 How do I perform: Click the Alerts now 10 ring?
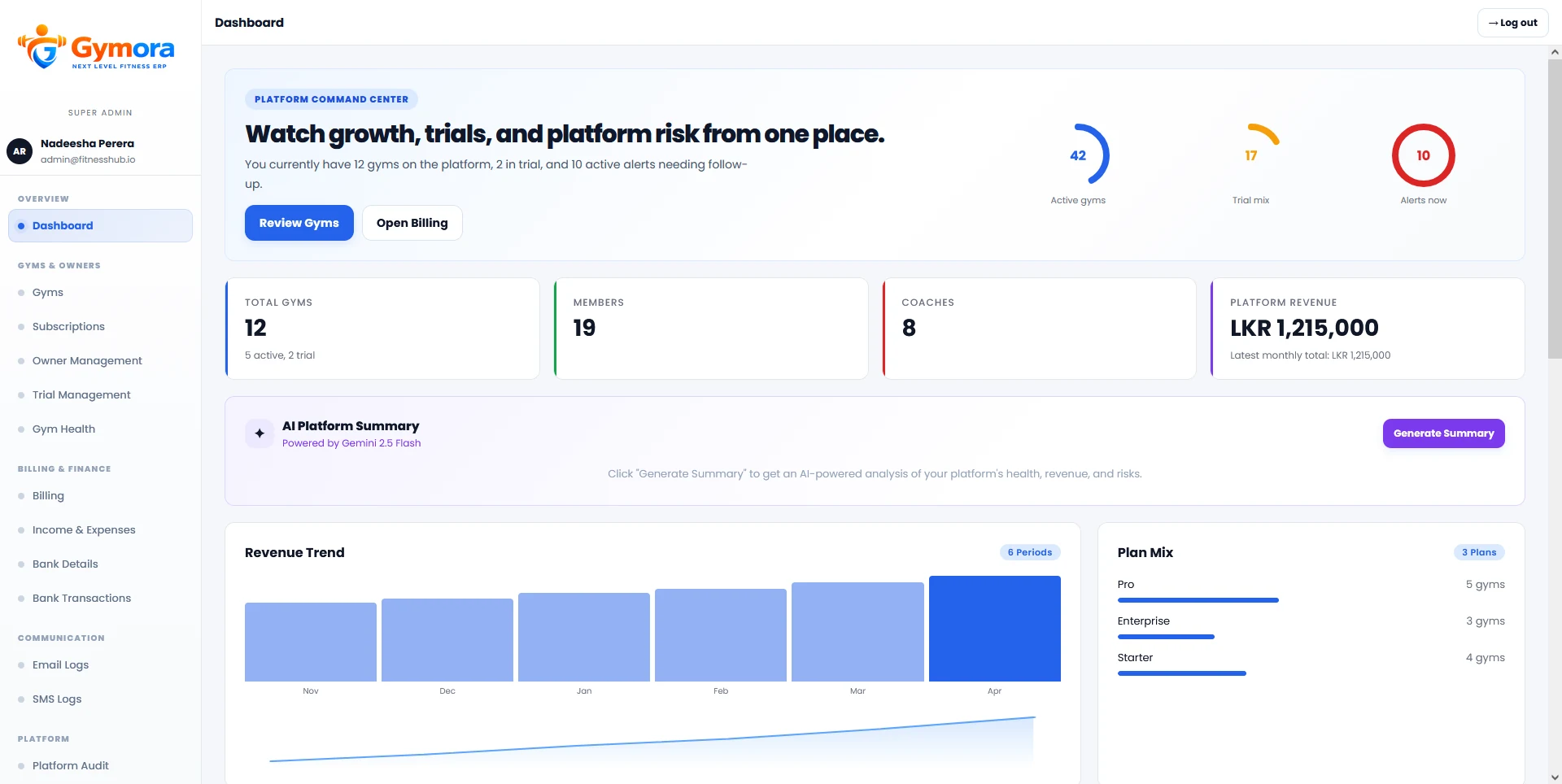pos(1423,155)
